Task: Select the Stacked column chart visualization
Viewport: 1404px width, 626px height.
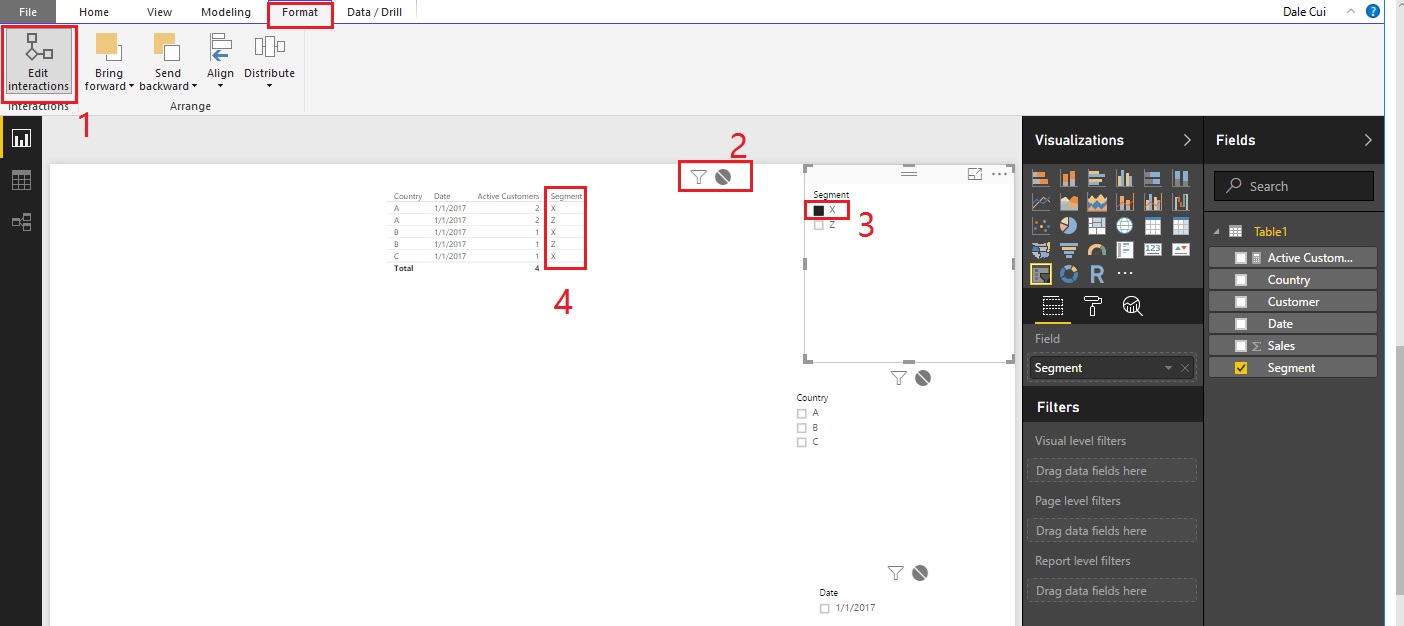Action: click(1068, 178)
